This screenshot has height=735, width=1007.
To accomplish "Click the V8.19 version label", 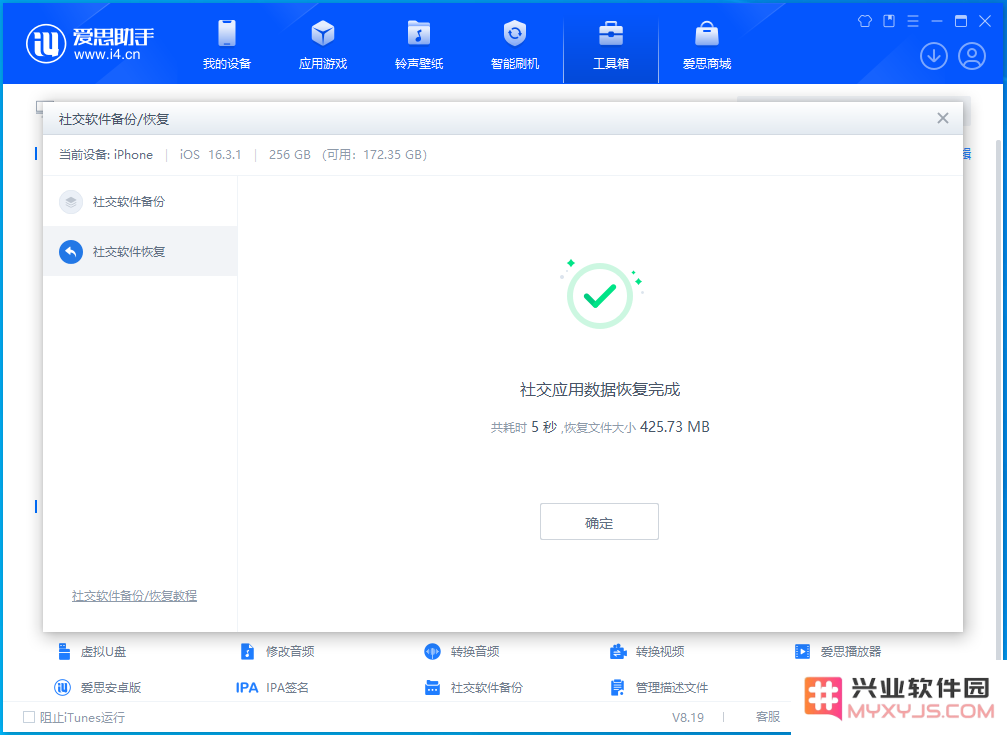I will point(688,717).
